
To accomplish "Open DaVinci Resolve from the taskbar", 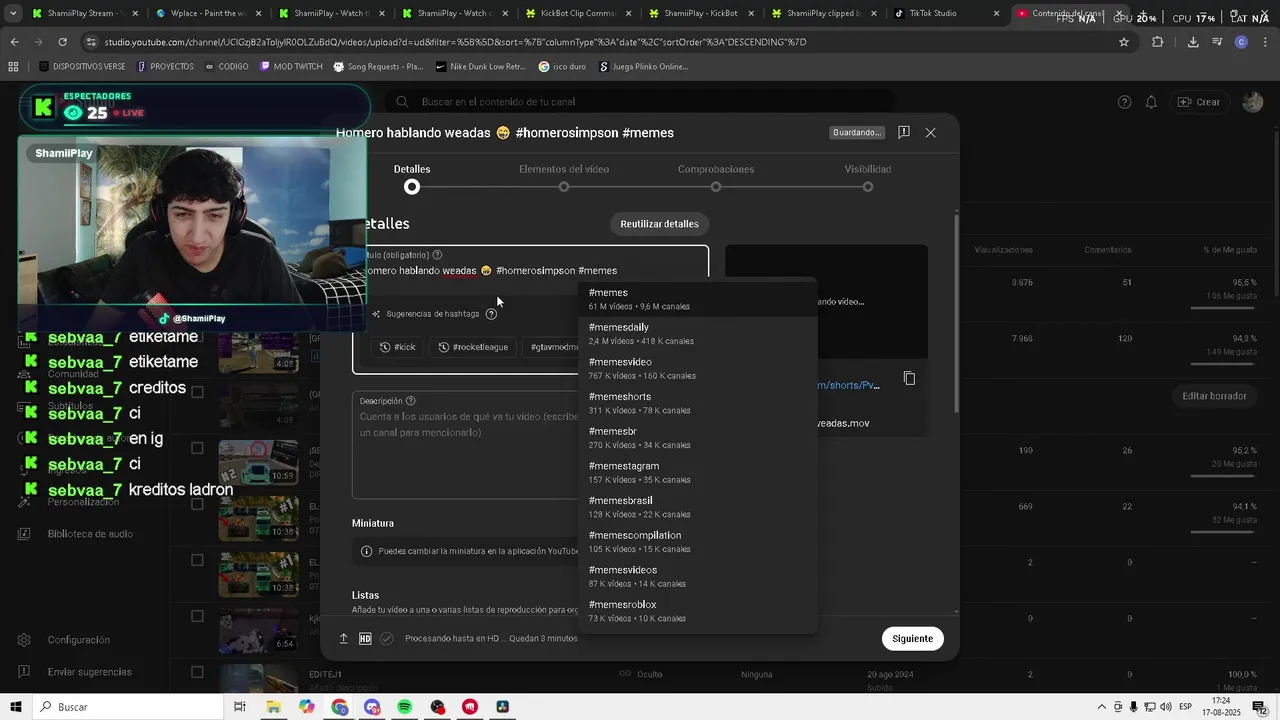I will [503, 707].
